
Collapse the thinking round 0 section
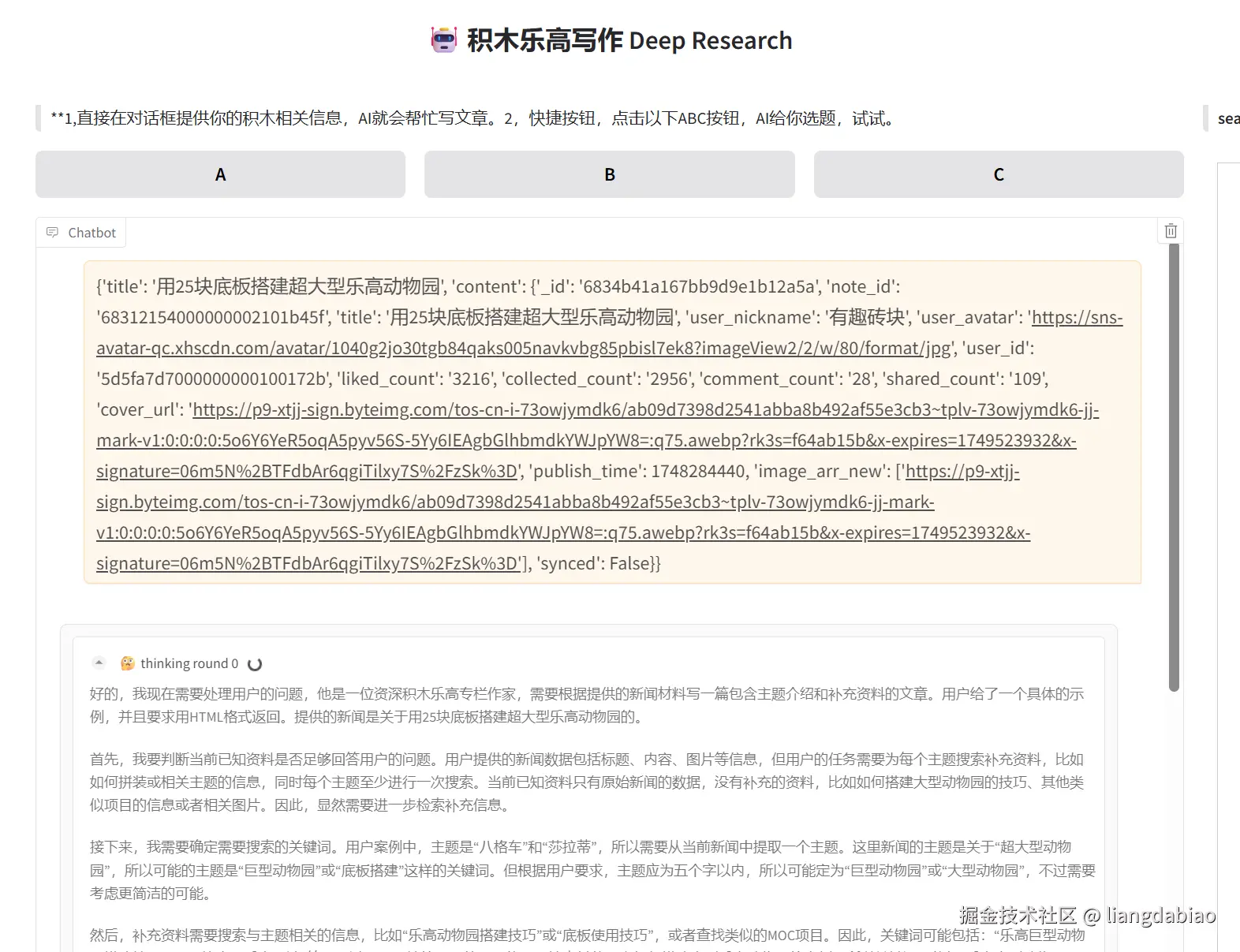(x=99, y=663)
